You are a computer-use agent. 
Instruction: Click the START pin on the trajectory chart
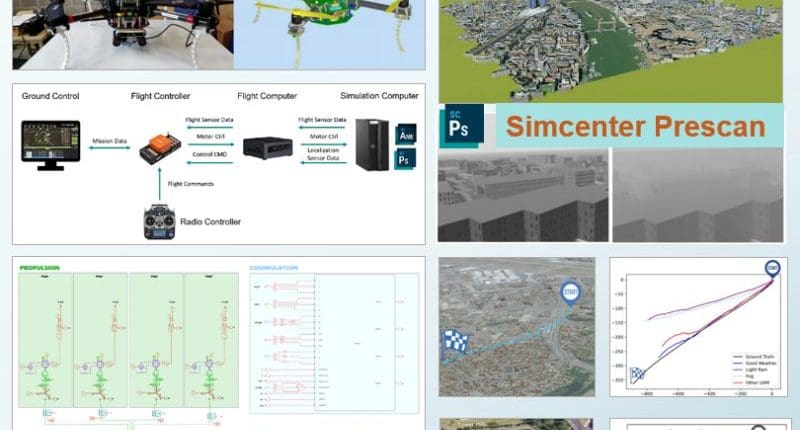tap(772, 269)
